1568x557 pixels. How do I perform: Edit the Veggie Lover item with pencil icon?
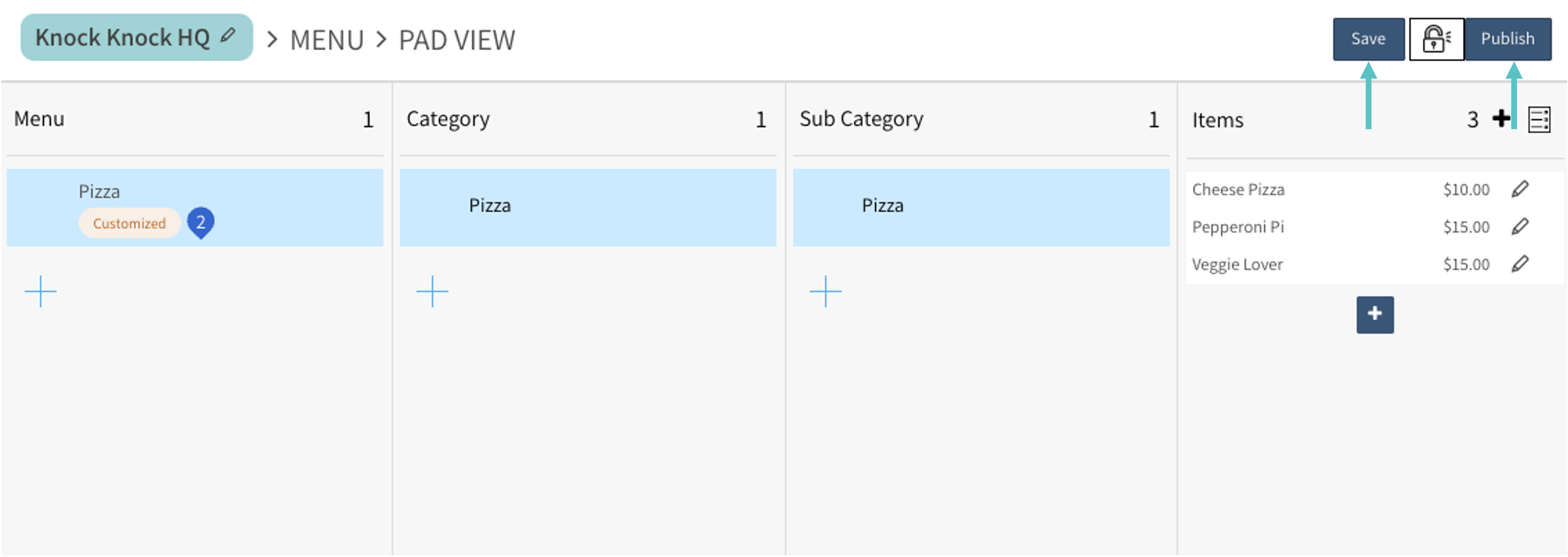(x=1520, y=264)
